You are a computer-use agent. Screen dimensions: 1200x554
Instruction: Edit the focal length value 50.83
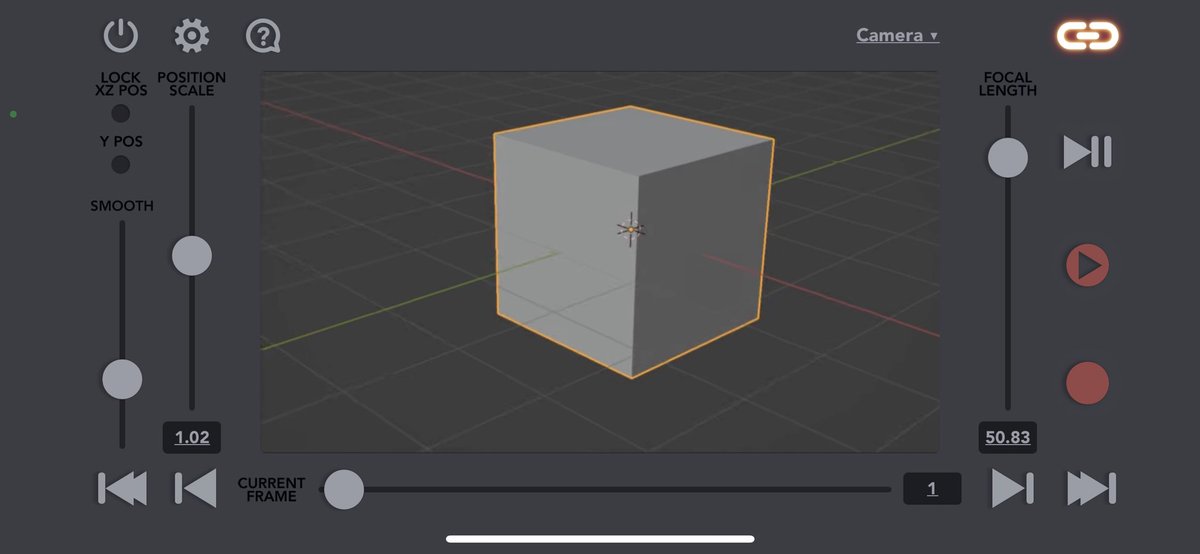[x=1007, y=437]
